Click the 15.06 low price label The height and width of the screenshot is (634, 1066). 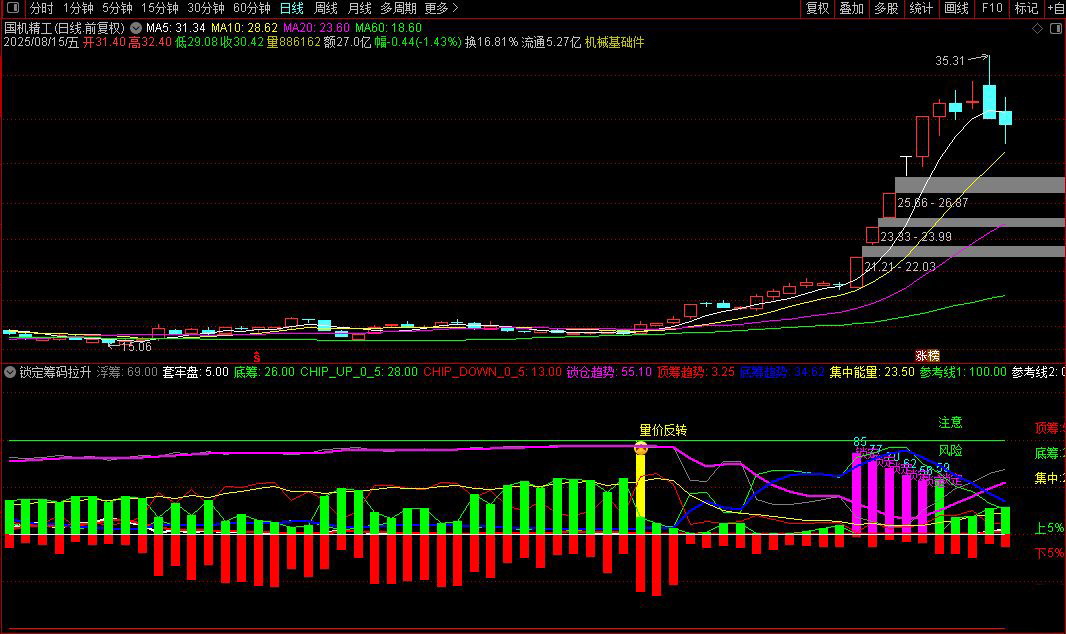click(x=136, y=347)
